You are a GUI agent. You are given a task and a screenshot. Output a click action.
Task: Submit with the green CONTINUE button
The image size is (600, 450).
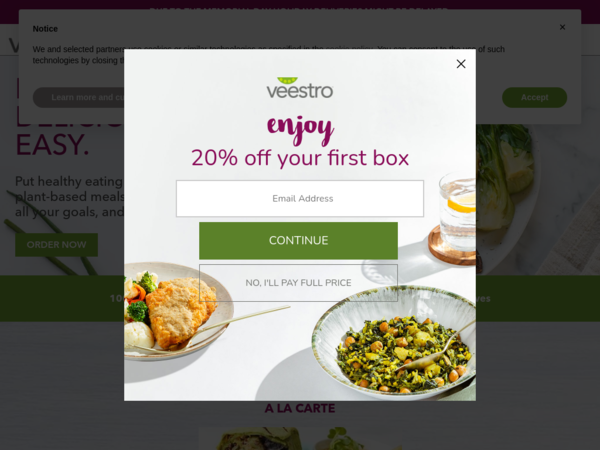coord(298,241)
